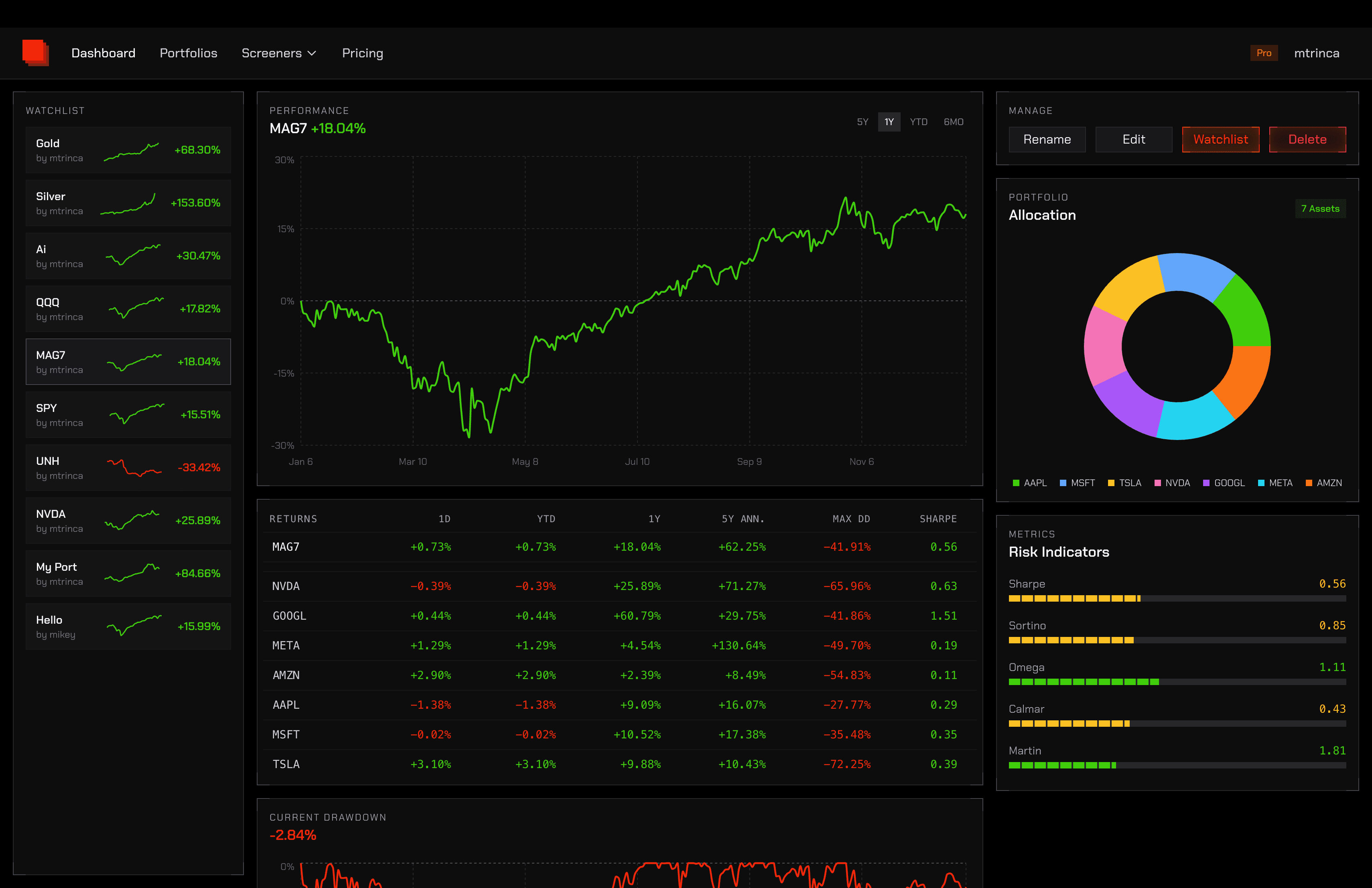The image size is (1372, 888).
Task: Click the AAPL legend color swatch
Action: point(1016,483)
